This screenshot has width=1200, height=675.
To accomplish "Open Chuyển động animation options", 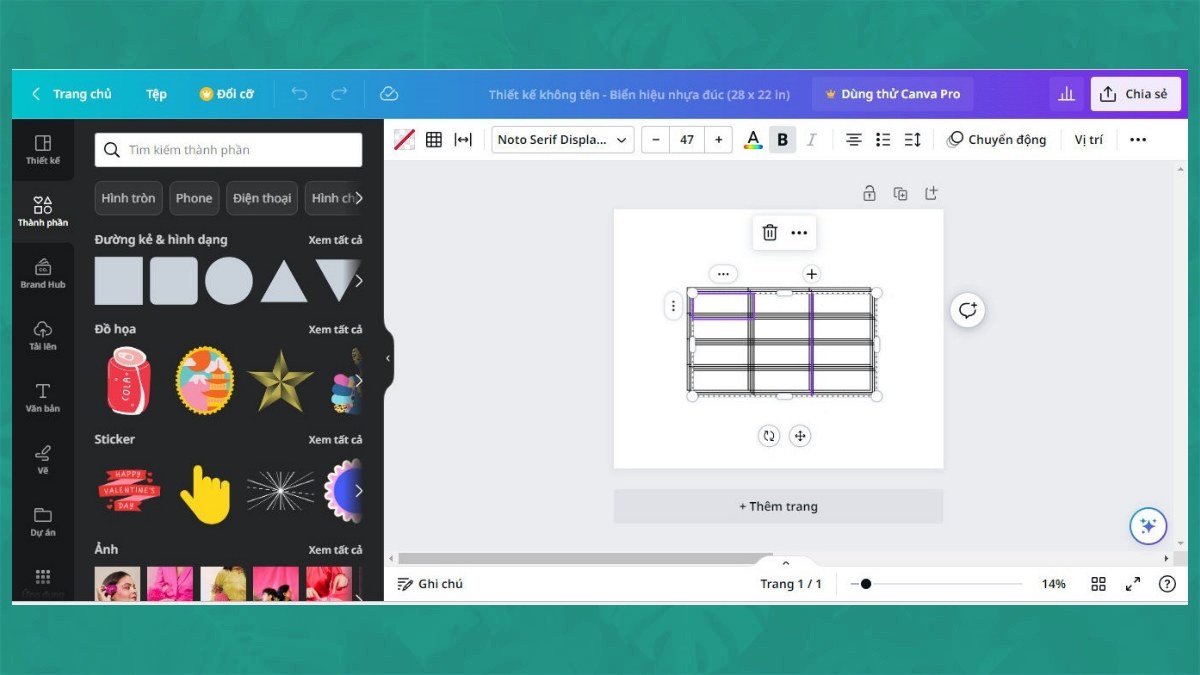I will (997, 140).
